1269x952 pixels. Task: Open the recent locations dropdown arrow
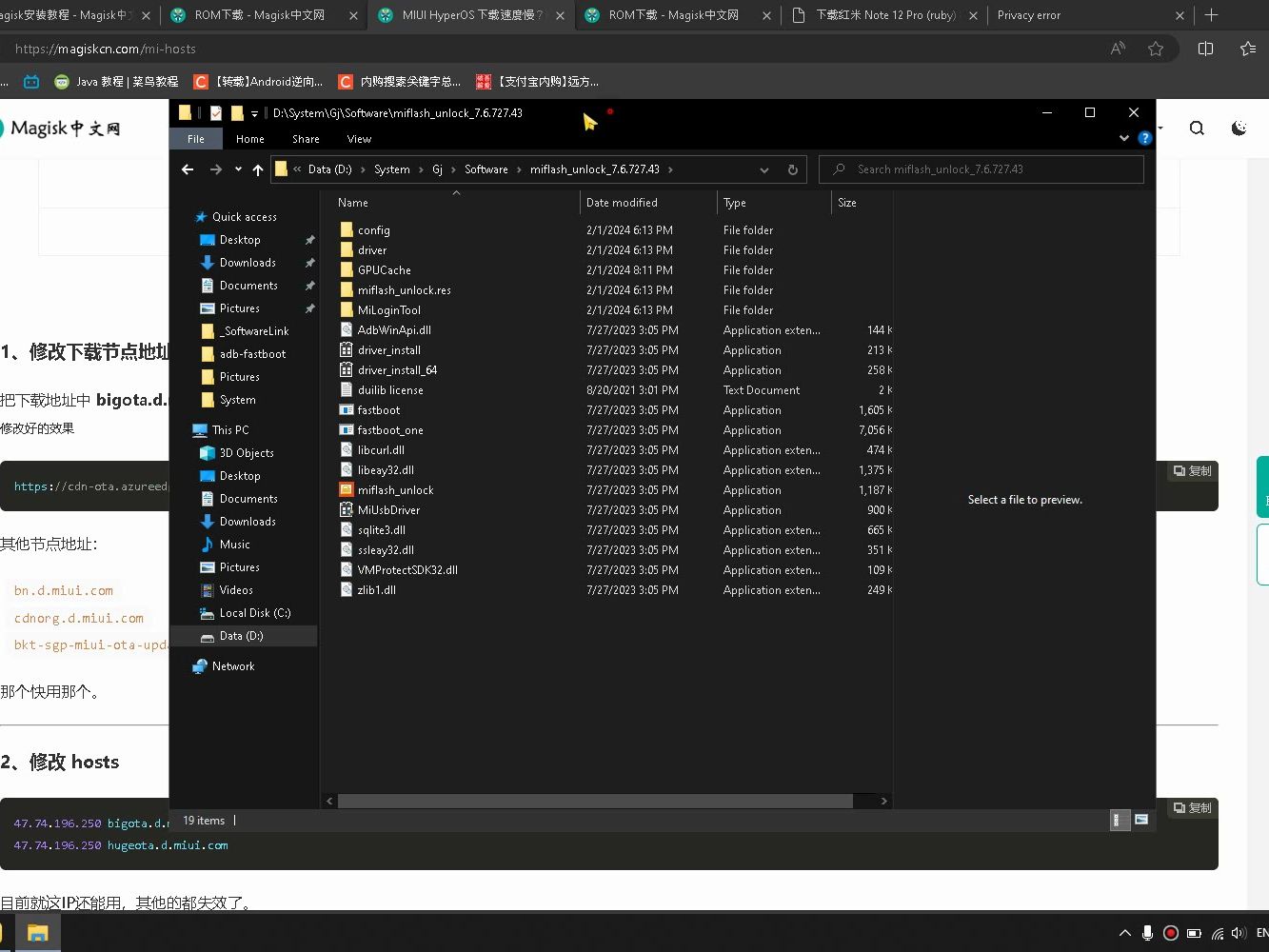238,169
